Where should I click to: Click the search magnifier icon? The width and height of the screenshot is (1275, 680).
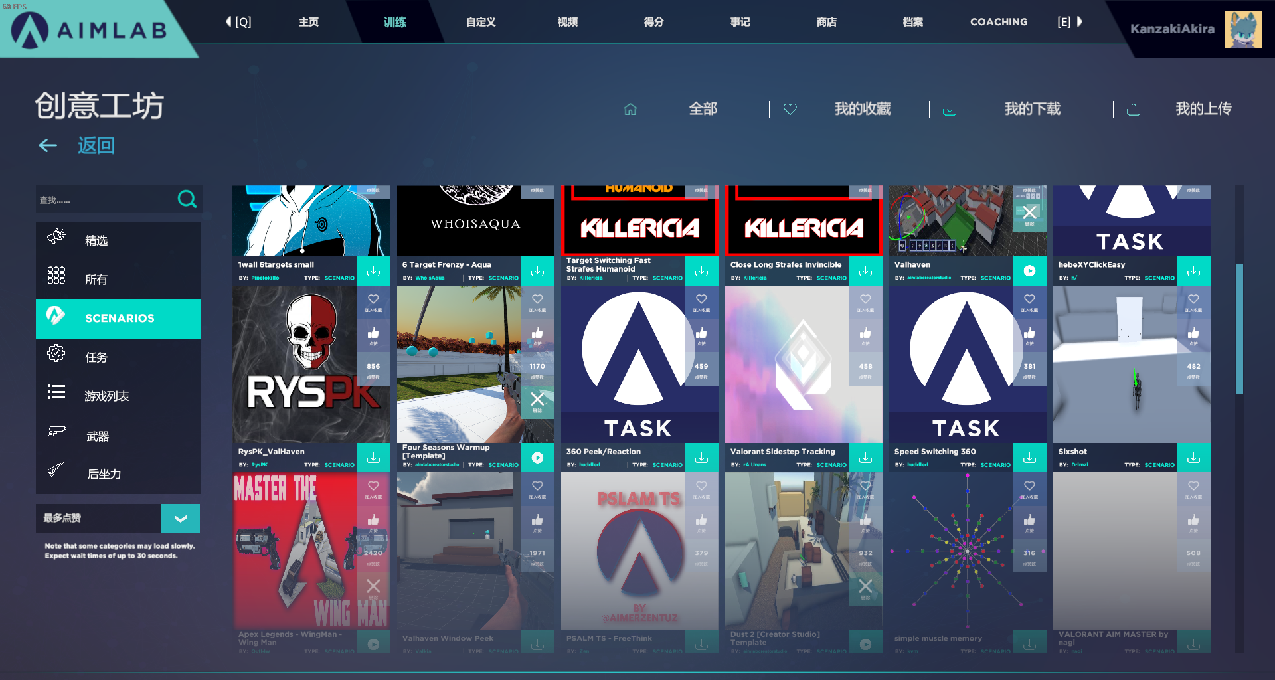pos(187,199)
